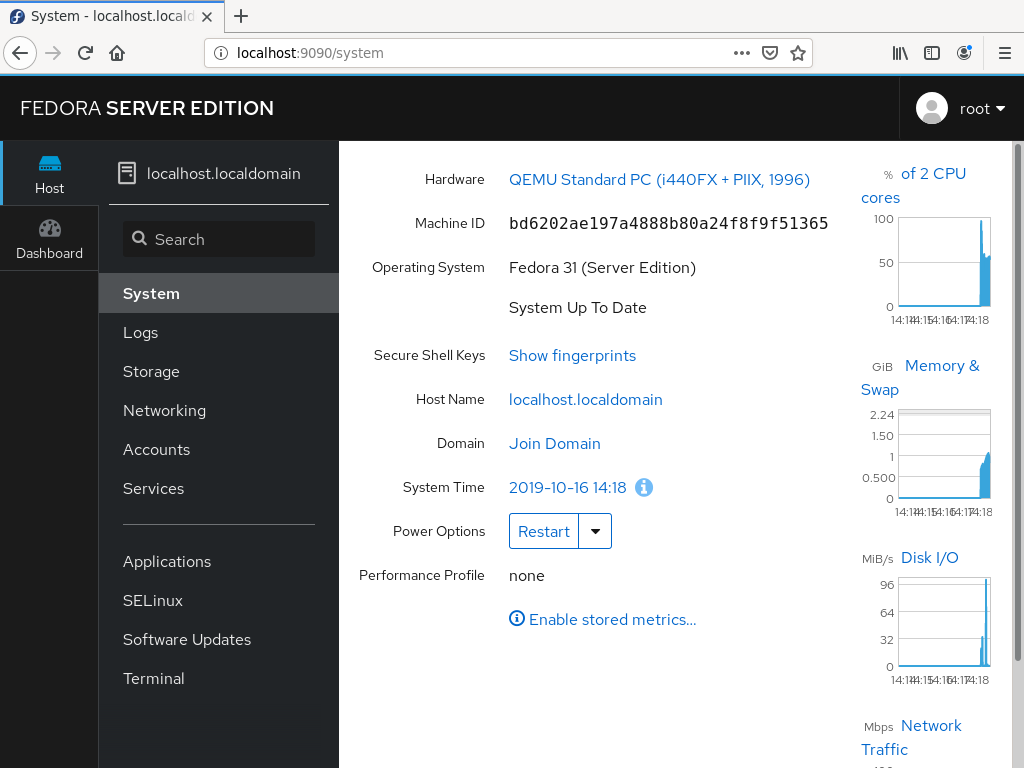1024x768 pixels.
Task: Click the Join Domain link
Action: point(554,443)
